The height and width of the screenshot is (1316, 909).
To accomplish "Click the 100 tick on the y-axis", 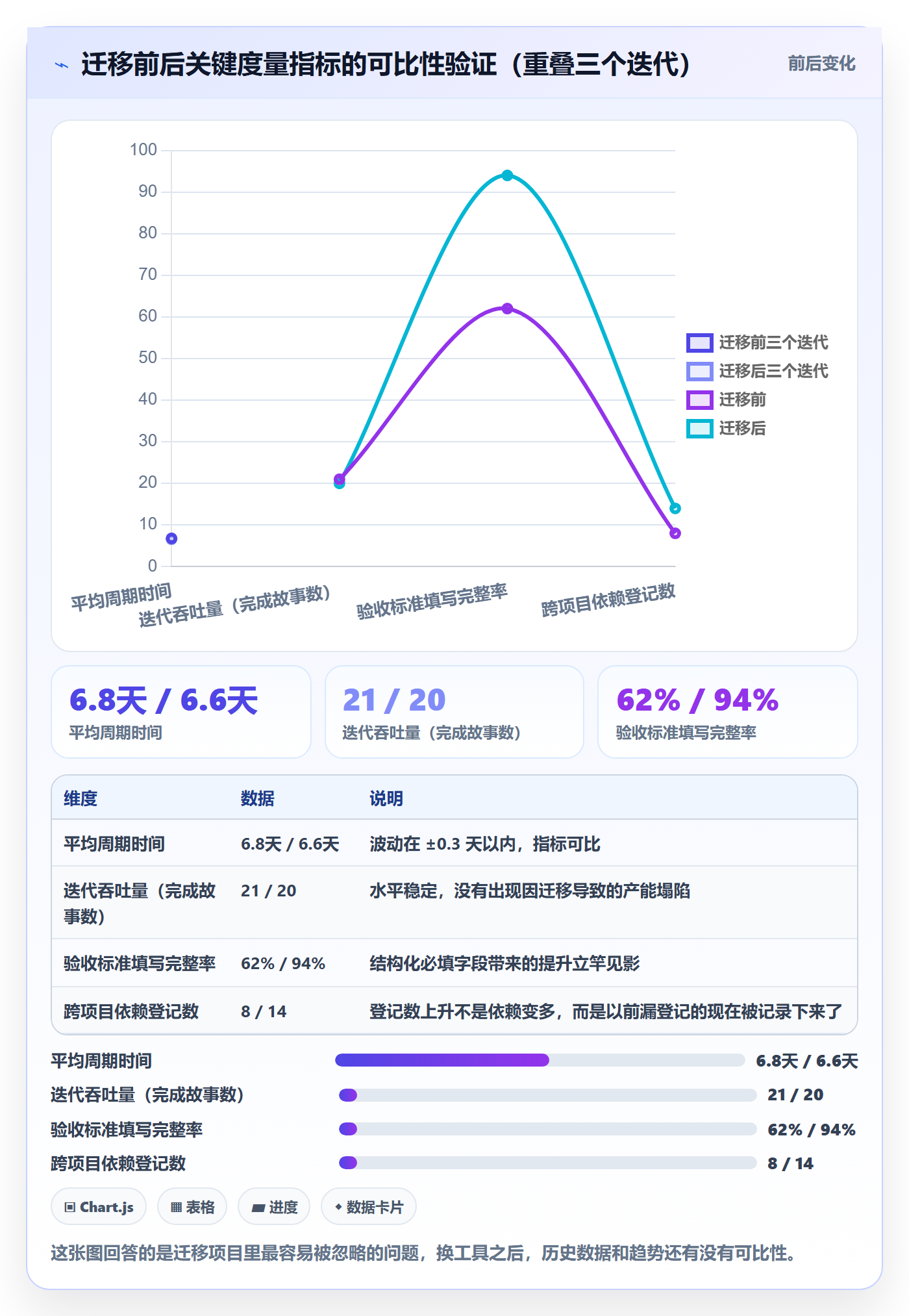I will coord(143,150).
